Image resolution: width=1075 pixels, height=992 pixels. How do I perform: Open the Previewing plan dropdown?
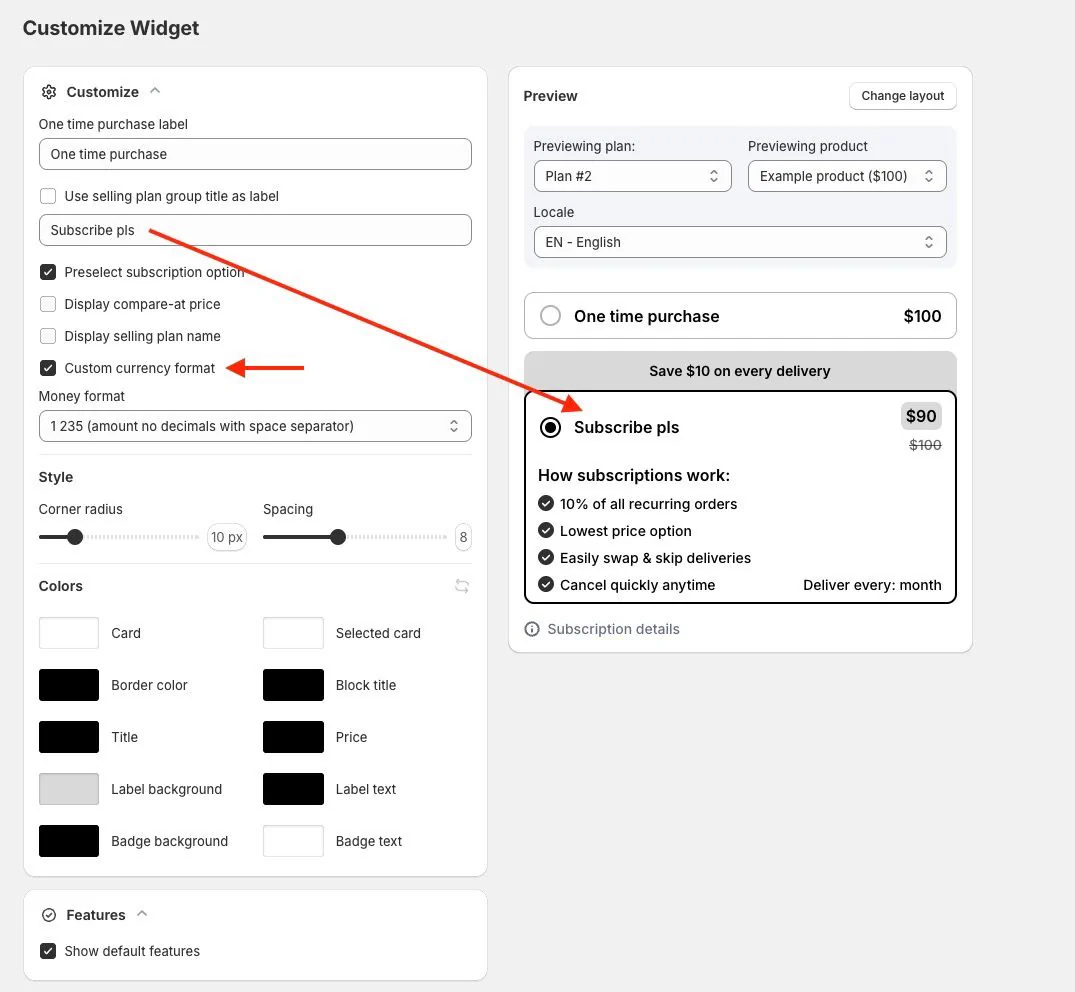click(x=632, y=176)
